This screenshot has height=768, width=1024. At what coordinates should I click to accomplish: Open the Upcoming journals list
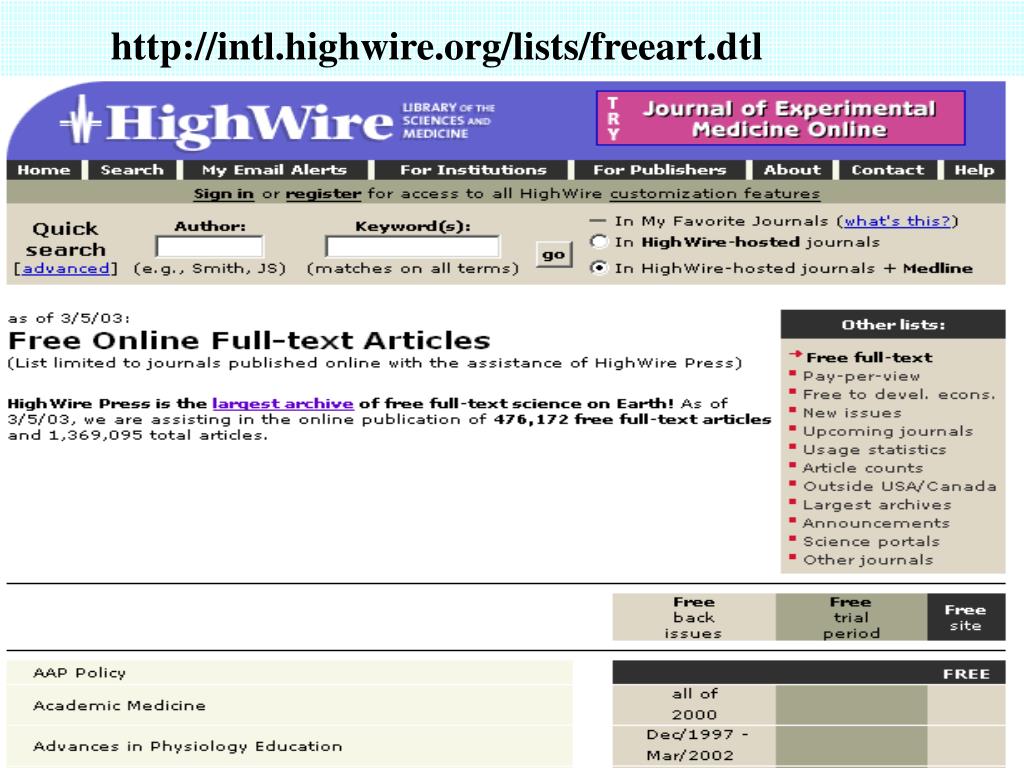[888, 431]
